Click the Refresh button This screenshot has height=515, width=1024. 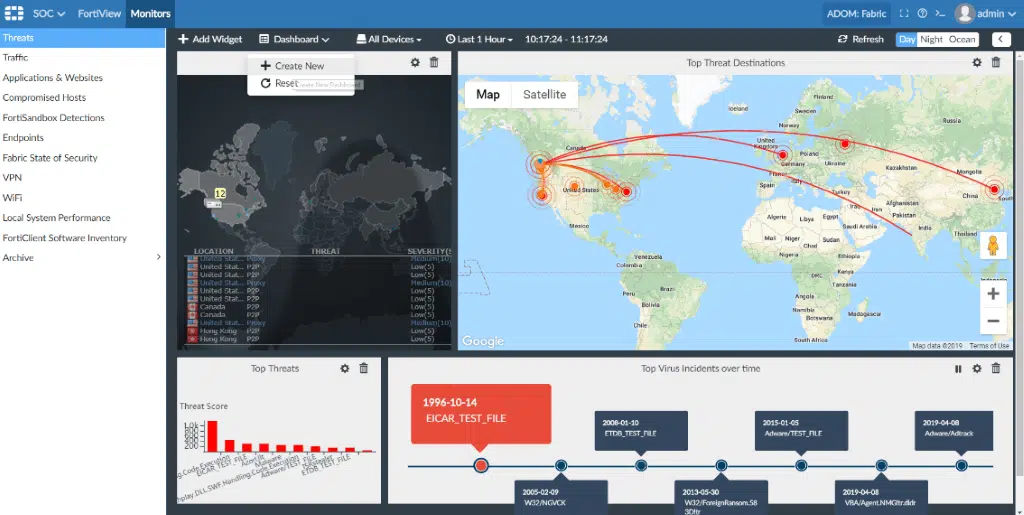tap(861, 39)
